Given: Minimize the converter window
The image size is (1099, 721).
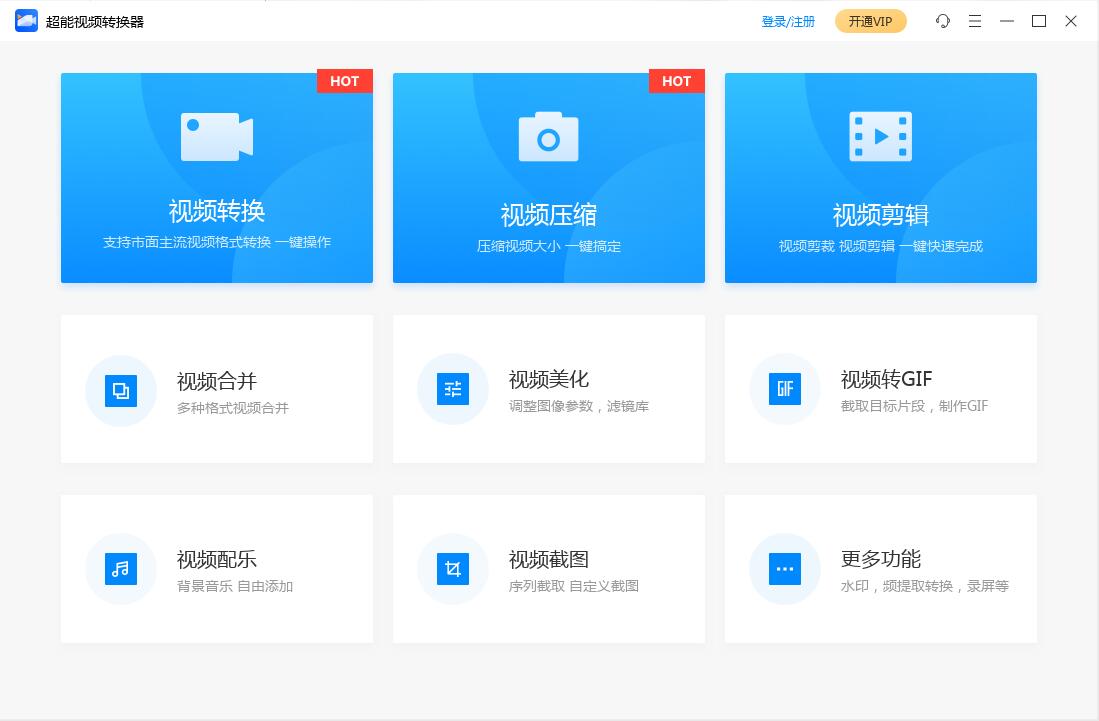Looking at the screenshot, I should [1006, 21].
